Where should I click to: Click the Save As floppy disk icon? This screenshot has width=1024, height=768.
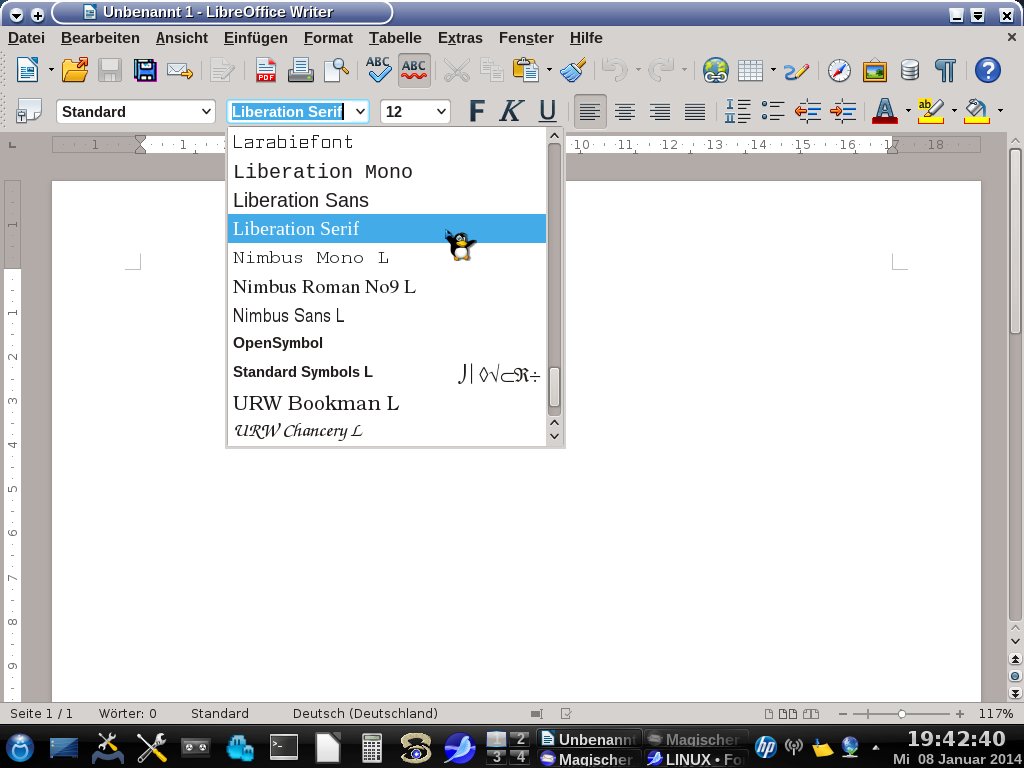[145, 69]
